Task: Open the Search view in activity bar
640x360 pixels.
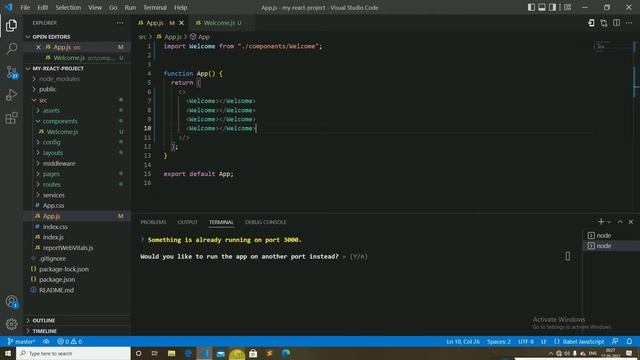Action: point(11,49)
